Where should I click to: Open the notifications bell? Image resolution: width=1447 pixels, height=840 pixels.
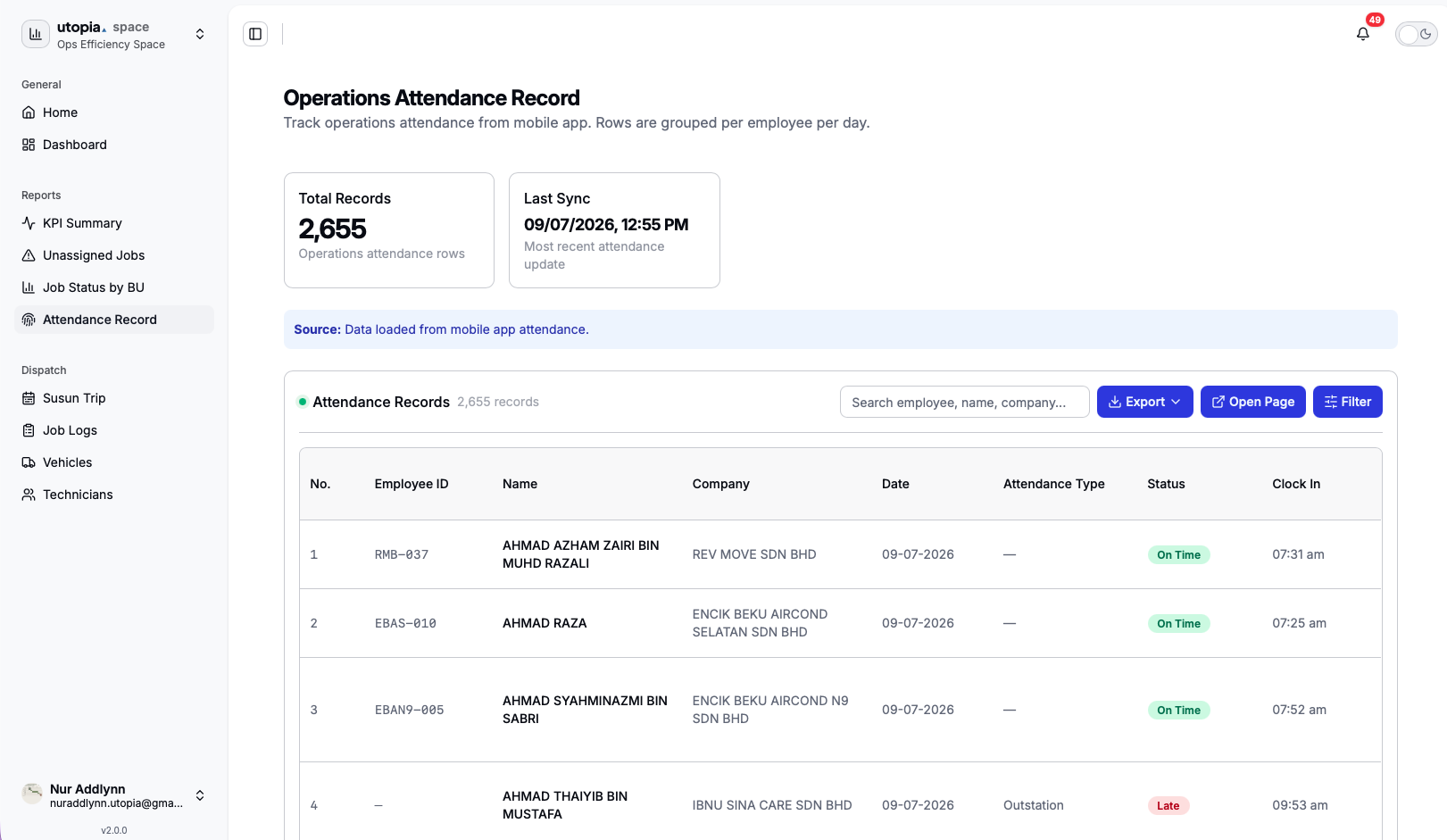(1362, 34)
